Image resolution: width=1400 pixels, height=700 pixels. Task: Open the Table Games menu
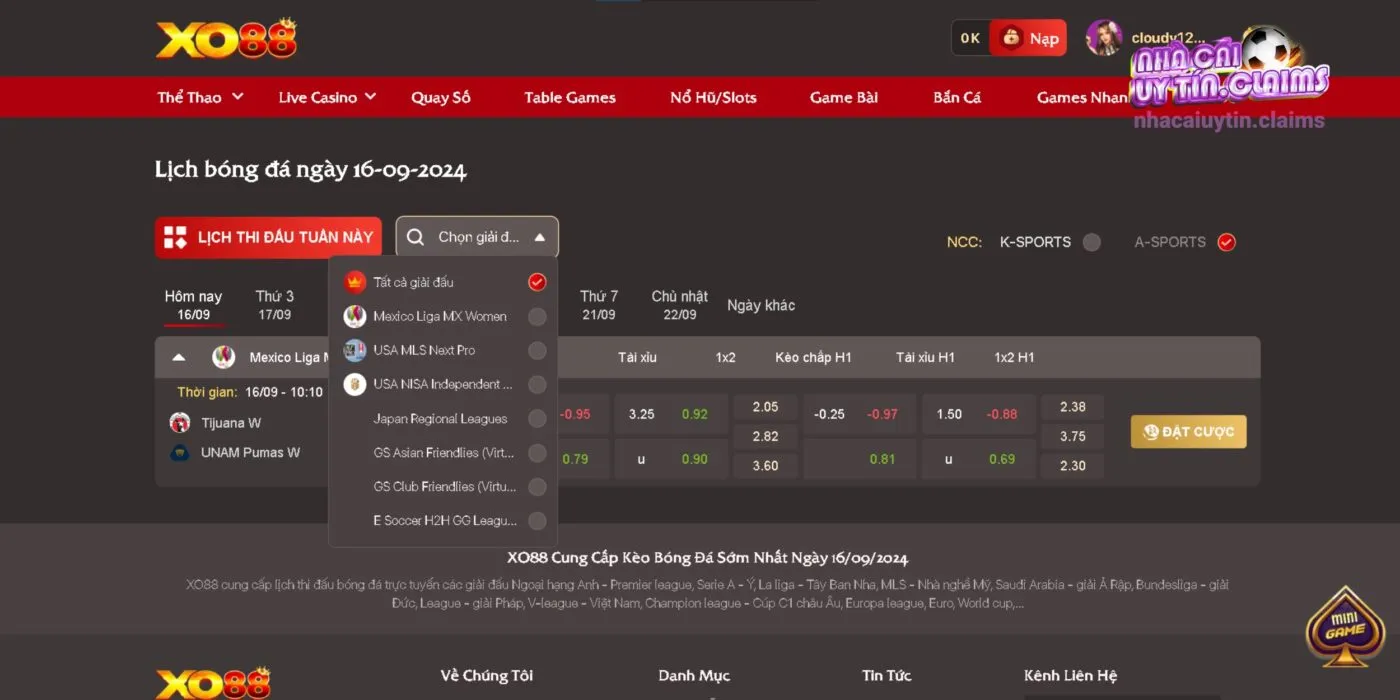pos(570,97)
